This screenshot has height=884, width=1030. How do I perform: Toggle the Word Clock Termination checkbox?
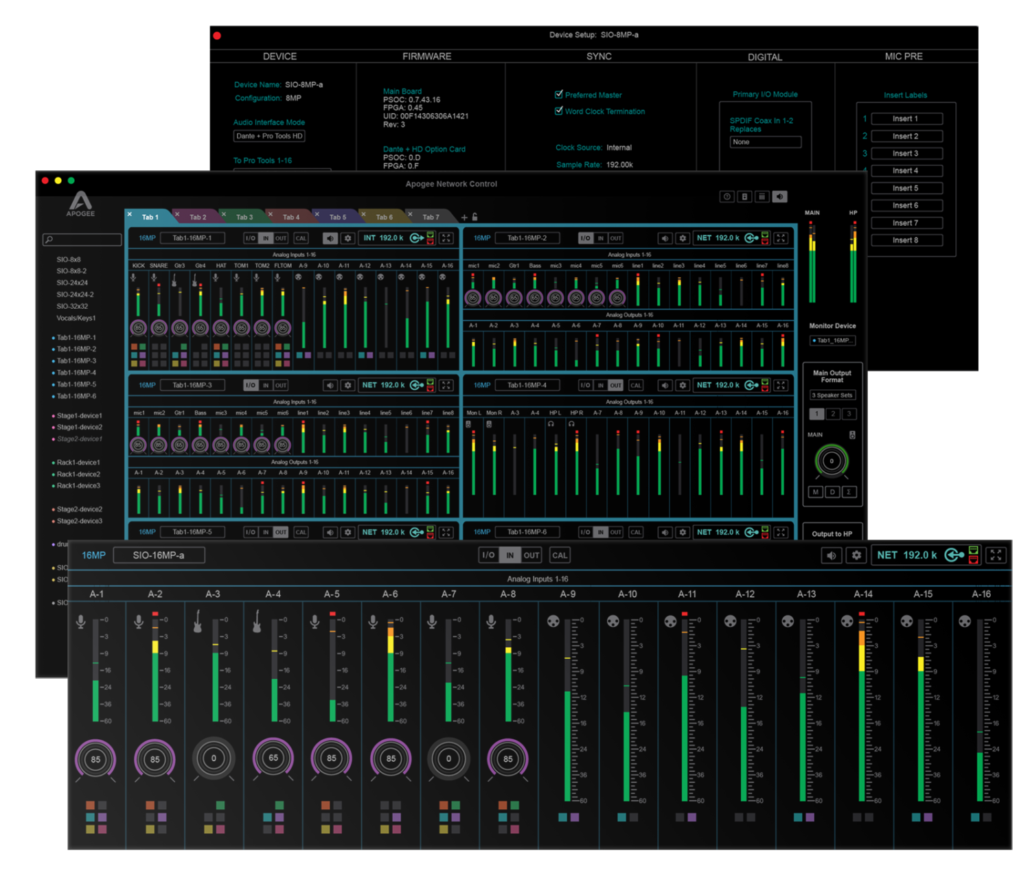[x=559, y=111]
